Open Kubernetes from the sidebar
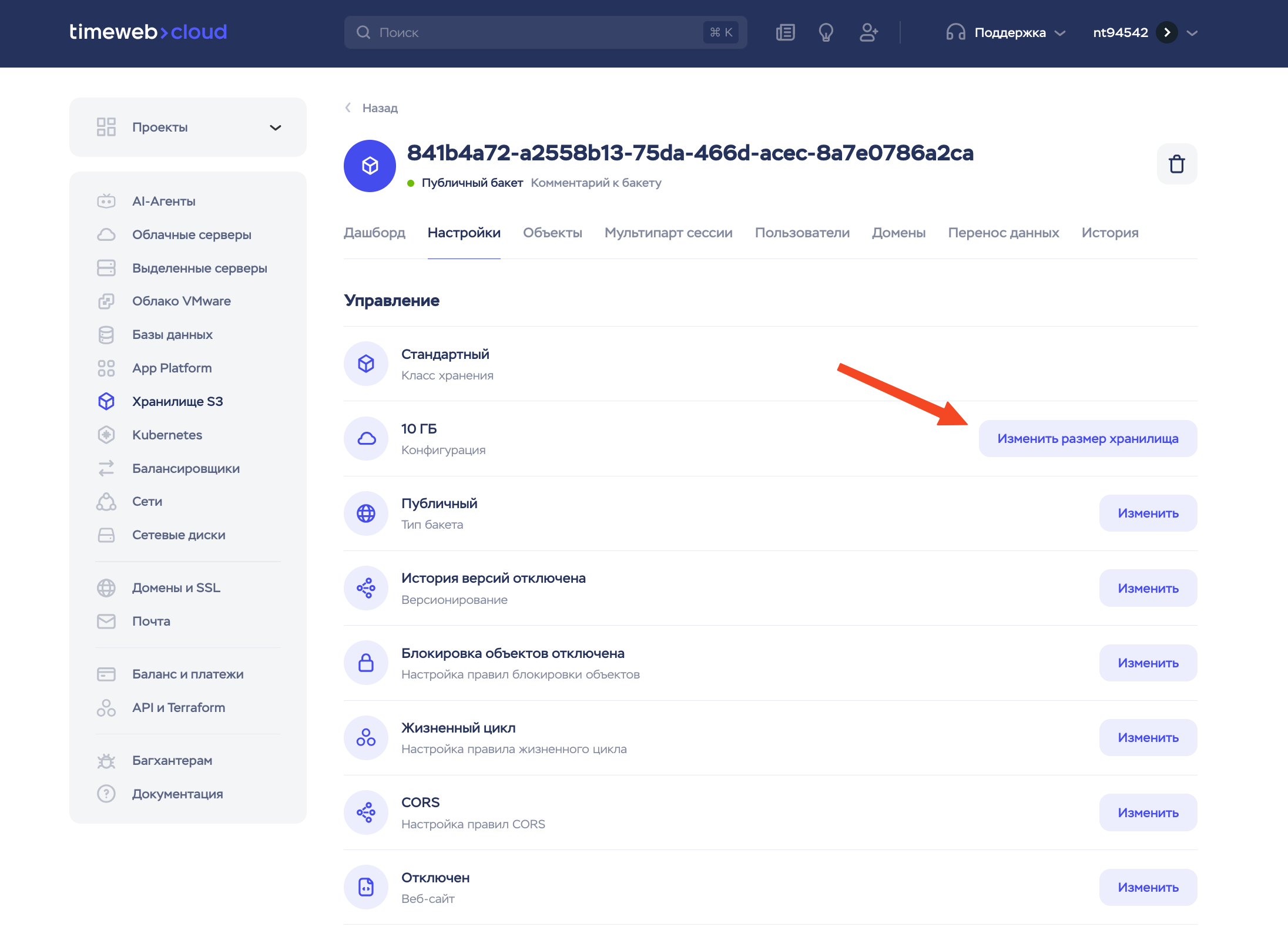Screen dimensions: 1288x927 [167, 435]
